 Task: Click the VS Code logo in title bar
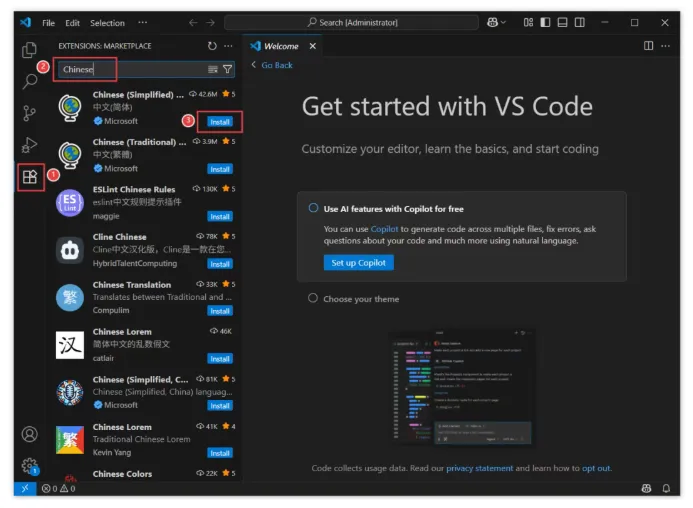[x=25, y=22]
